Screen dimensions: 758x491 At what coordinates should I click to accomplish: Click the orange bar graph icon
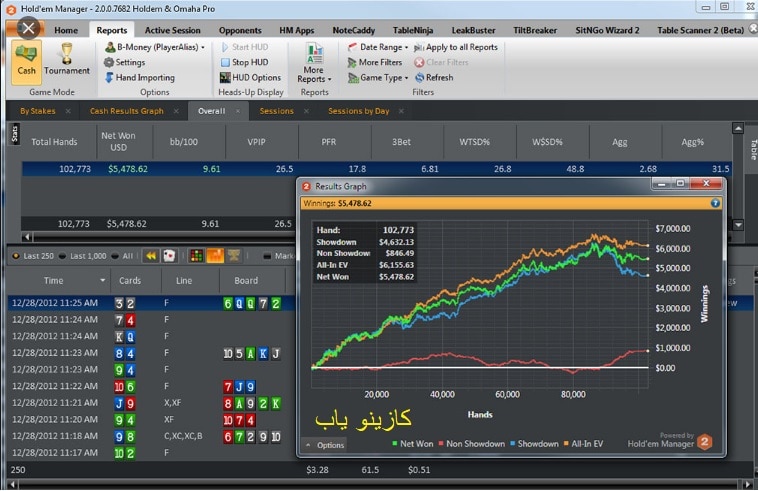click(x=215, y=256)
